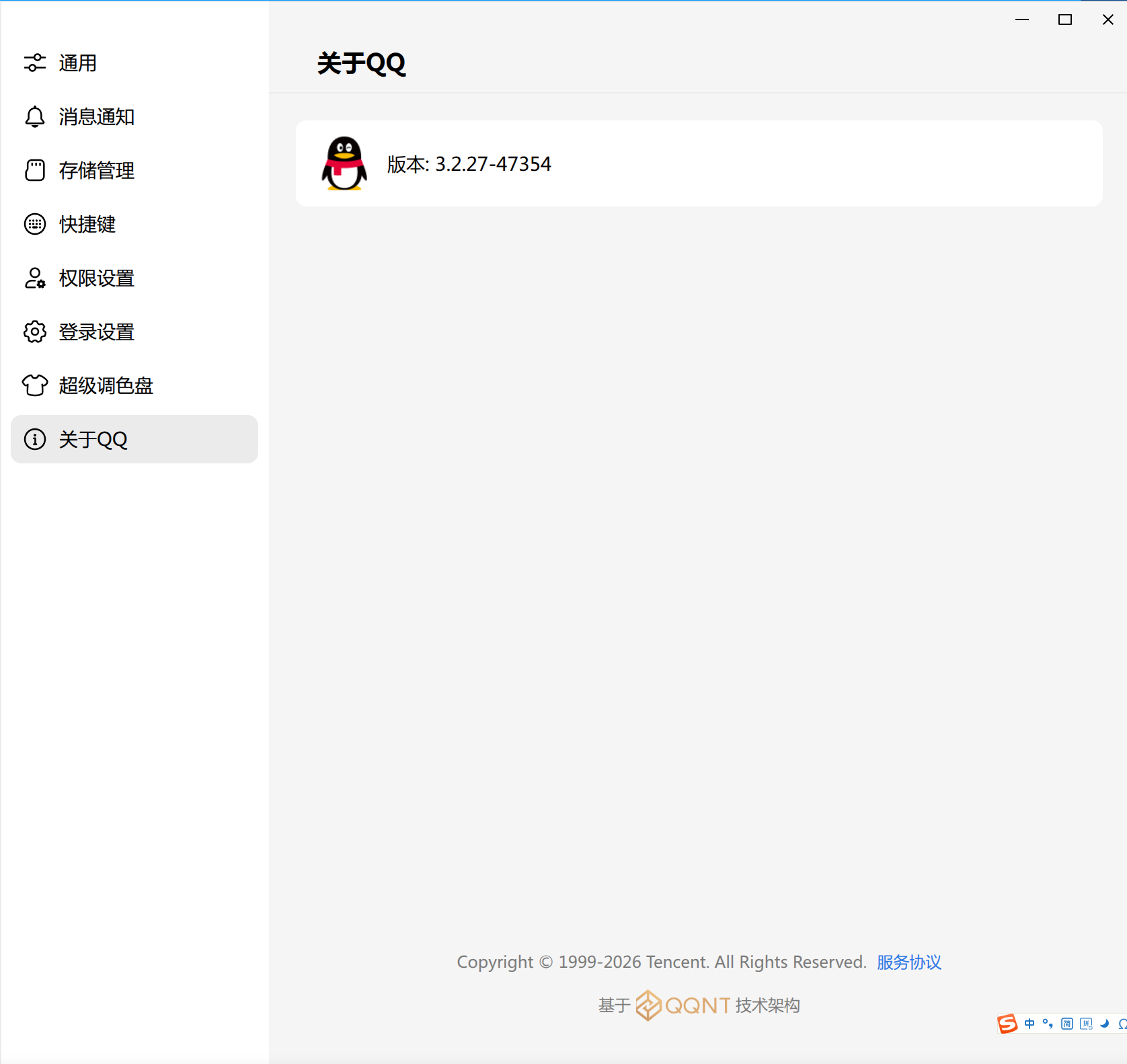The width and height of the screenshot is (1127, 1064).
Task: Click the sliders icon beside 通用
Action: pos(35,63)
